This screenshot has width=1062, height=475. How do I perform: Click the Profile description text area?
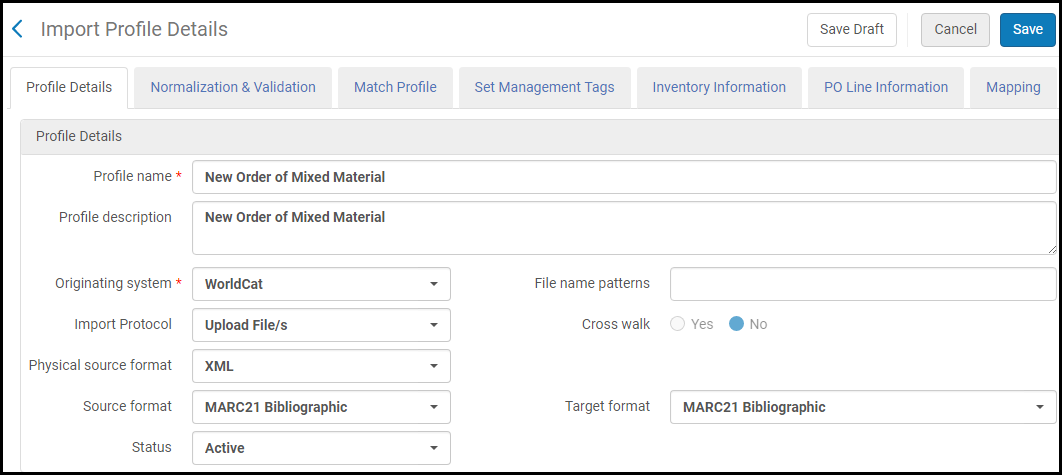624,228
